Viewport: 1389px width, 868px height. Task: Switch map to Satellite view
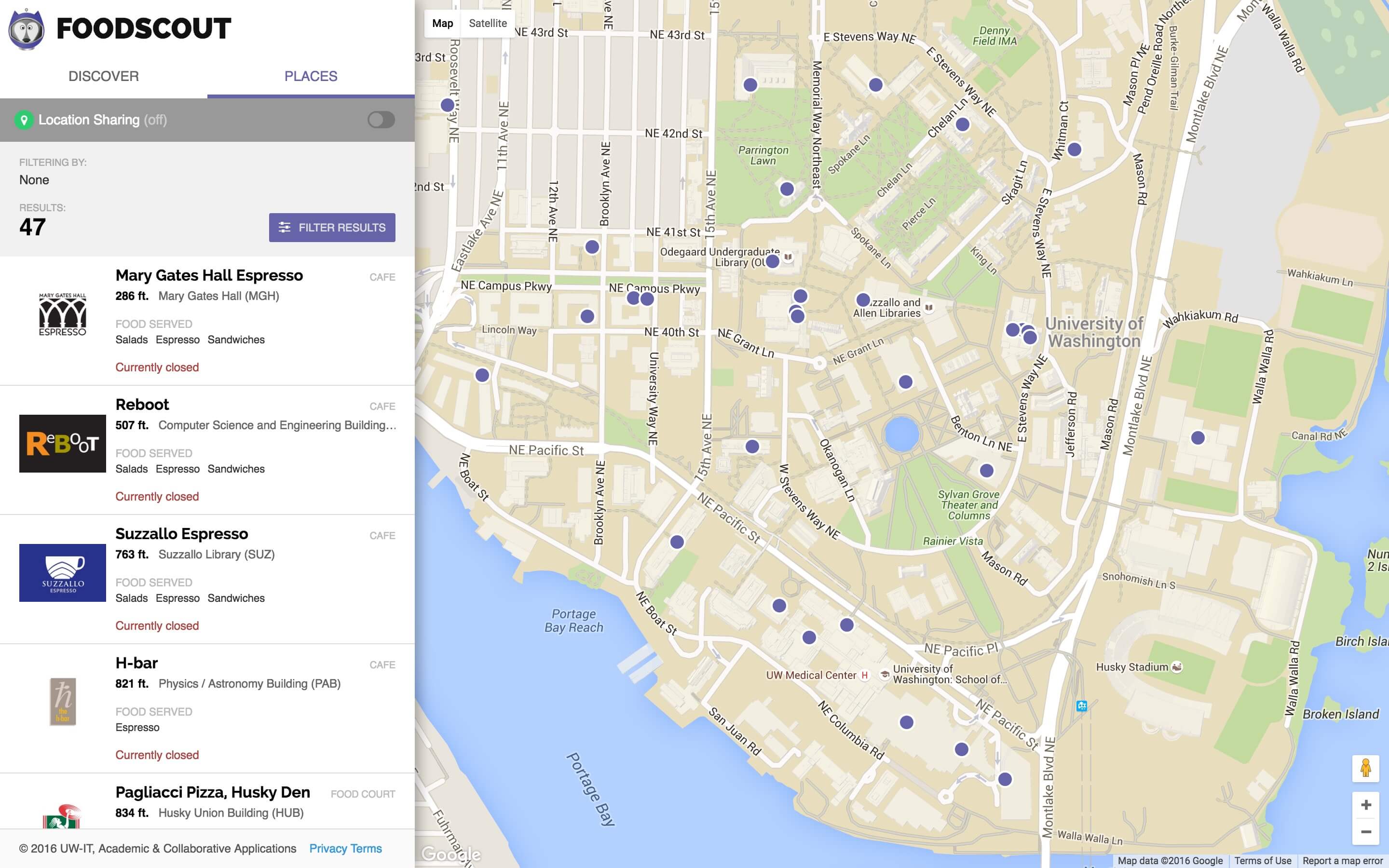(x=487, y=24)
